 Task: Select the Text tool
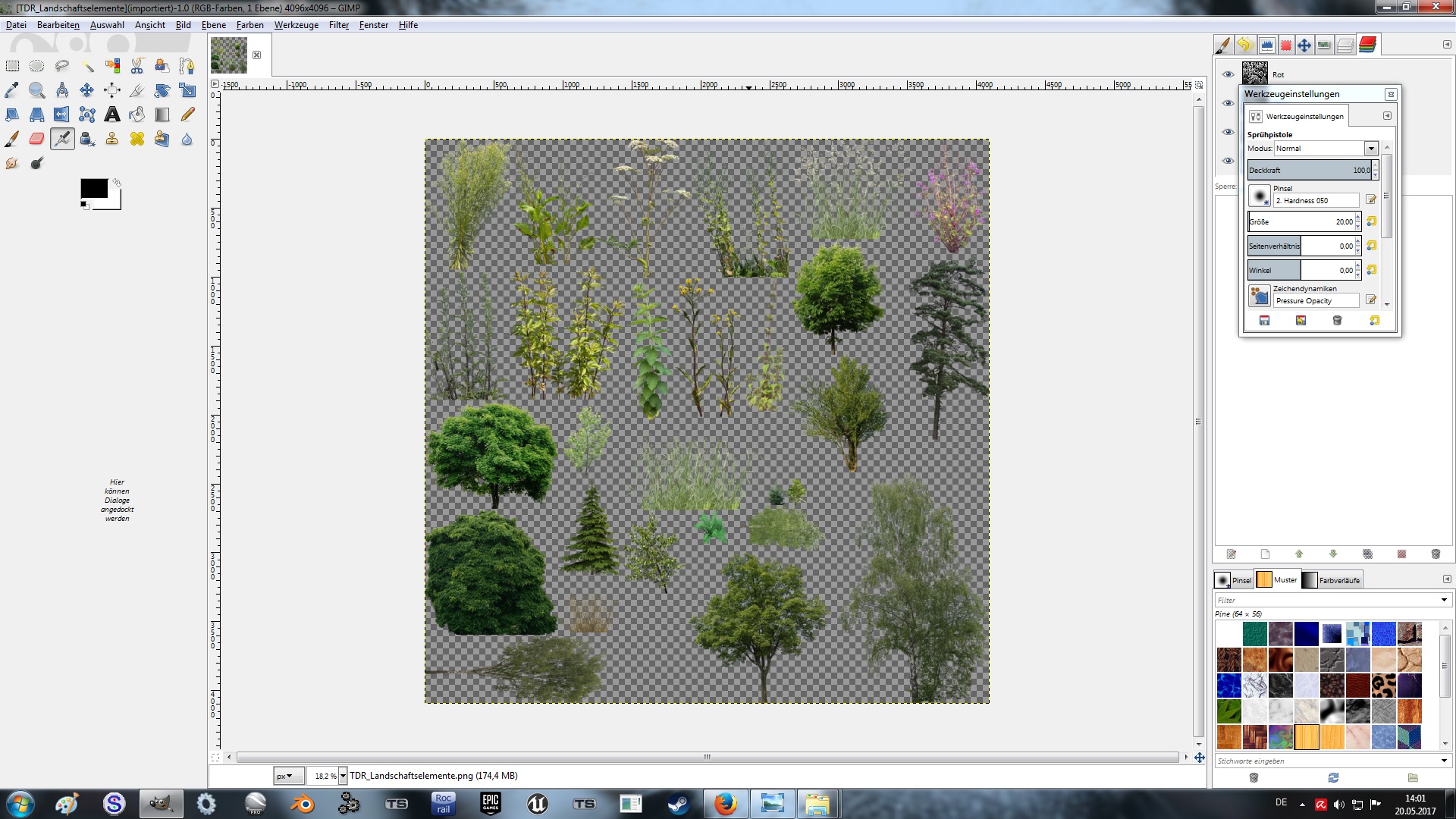[x=112, y=115]
